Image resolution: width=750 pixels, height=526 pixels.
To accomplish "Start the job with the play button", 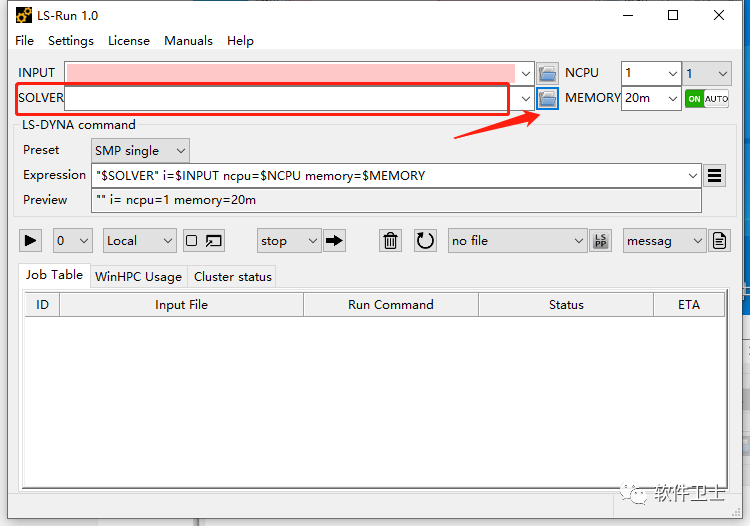I will (30, 241).
